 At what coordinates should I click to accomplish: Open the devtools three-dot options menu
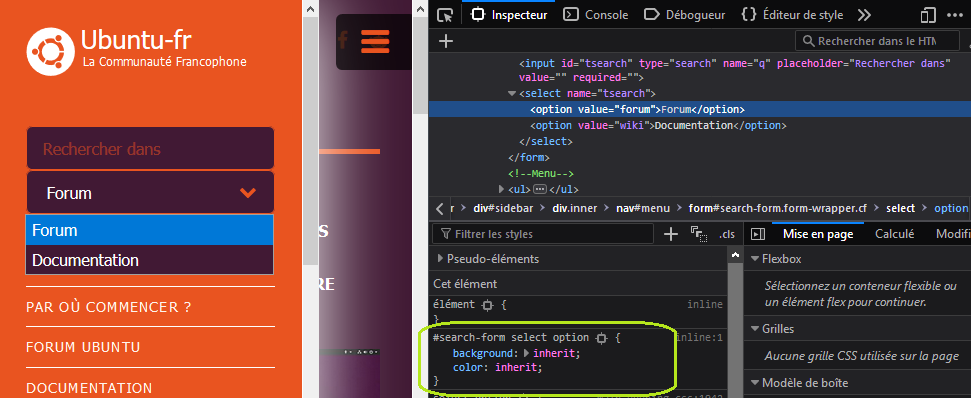coord(956,15)
